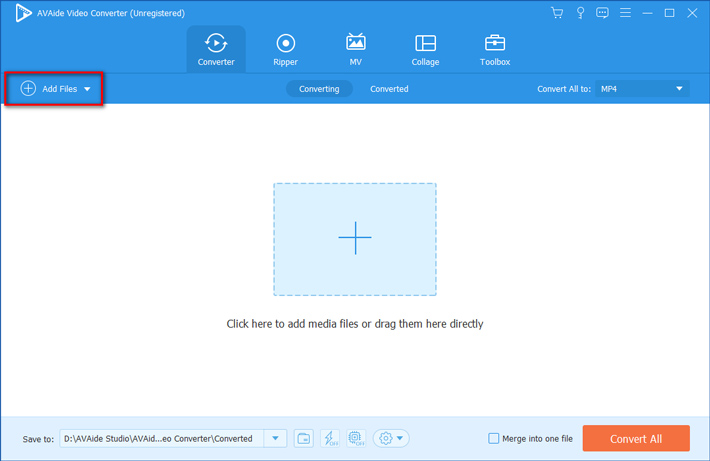Open the output folder icon
This screenshot has height=461, width=710.
point(304,438)
